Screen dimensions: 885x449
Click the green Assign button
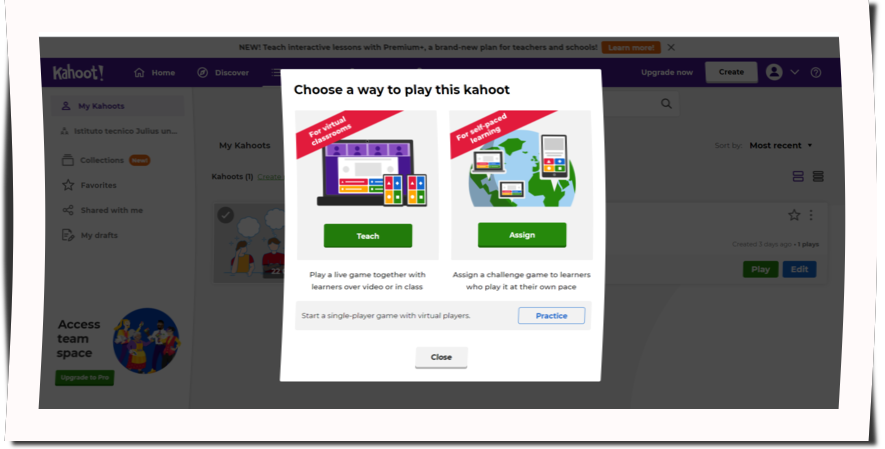coord(522,235)
